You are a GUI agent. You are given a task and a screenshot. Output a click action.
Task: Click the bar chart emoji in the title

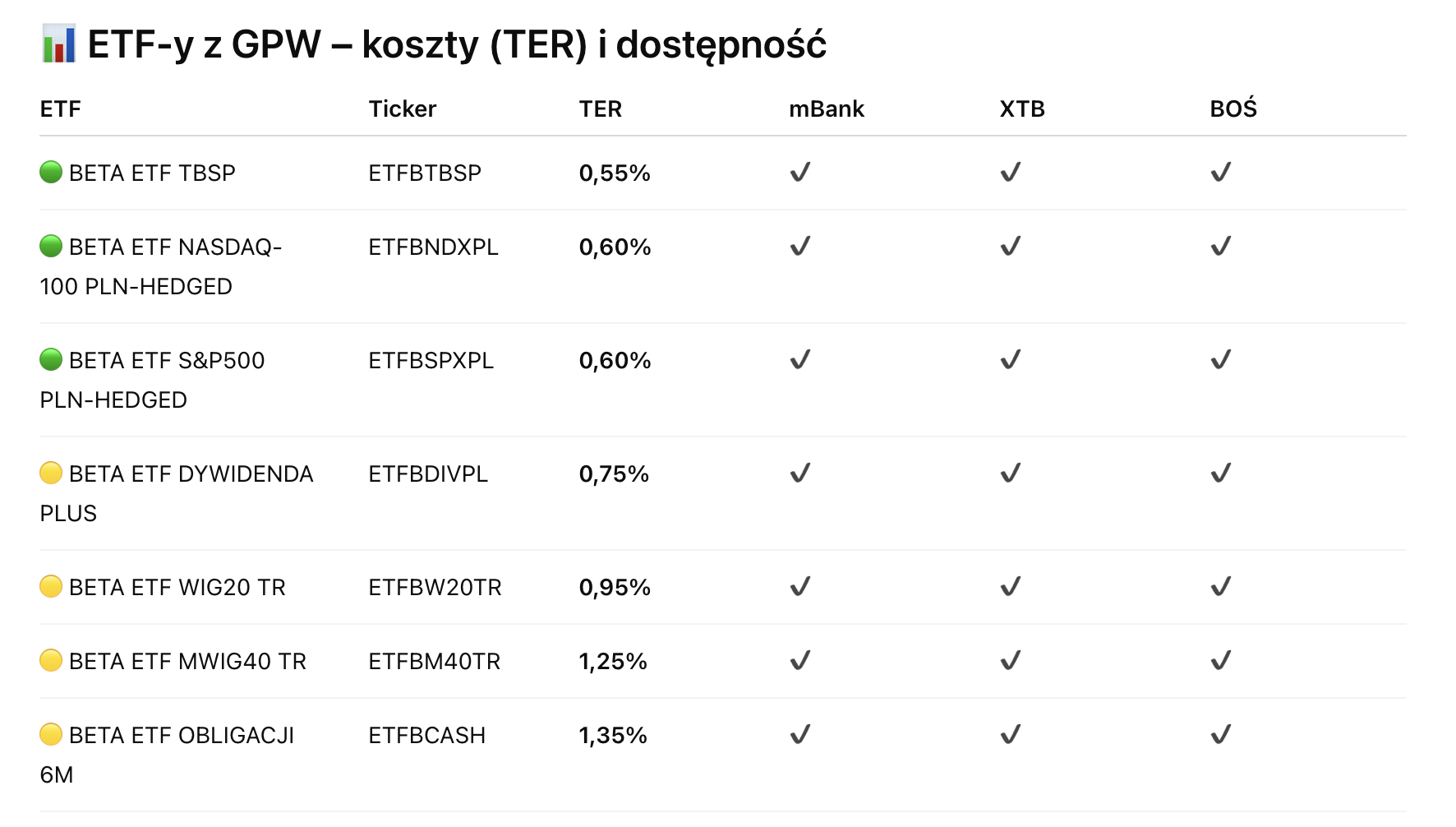[x=58, y=44]
